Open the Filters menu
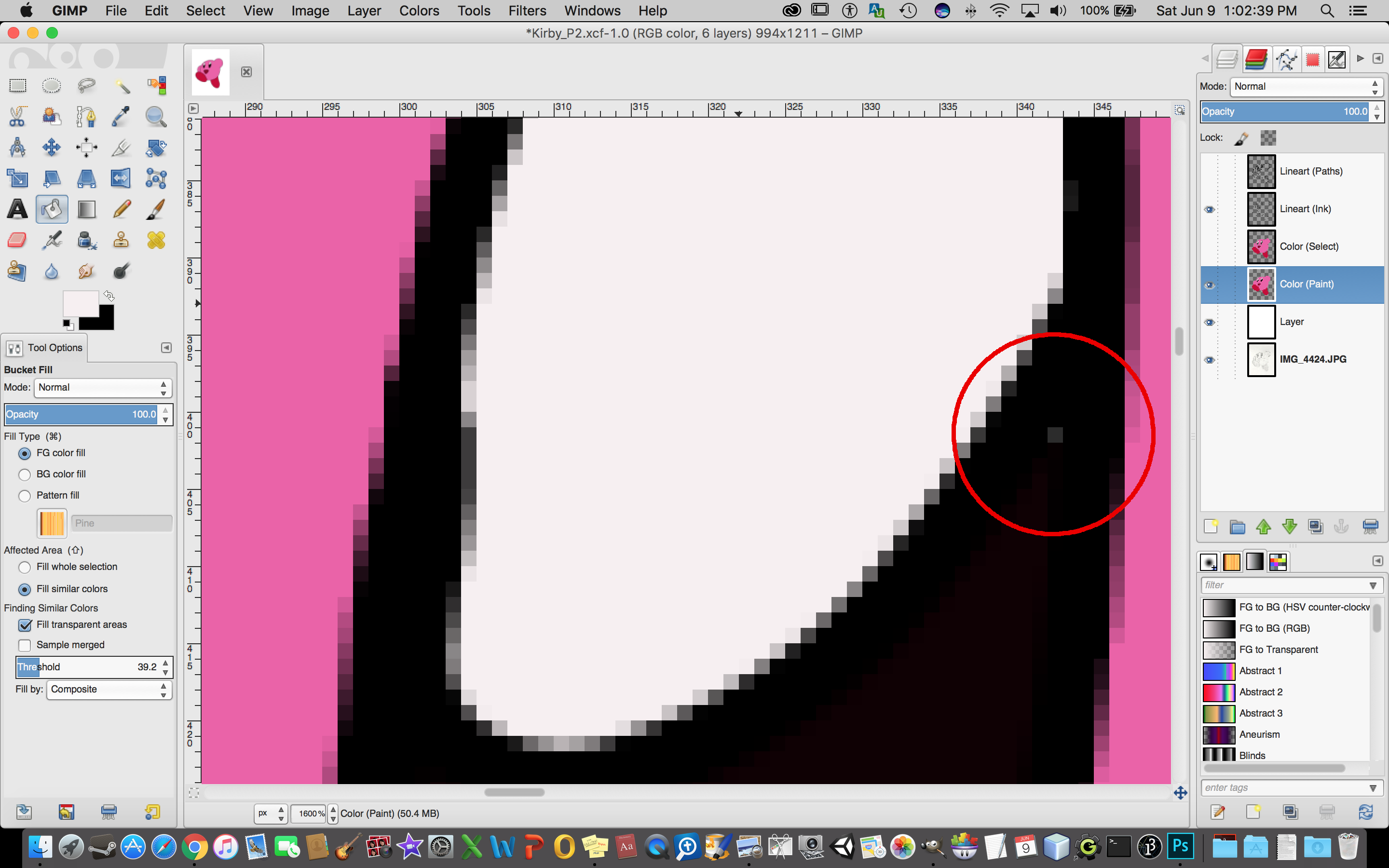This screenshot has height=868, width=1389. (x=527, y=11)
